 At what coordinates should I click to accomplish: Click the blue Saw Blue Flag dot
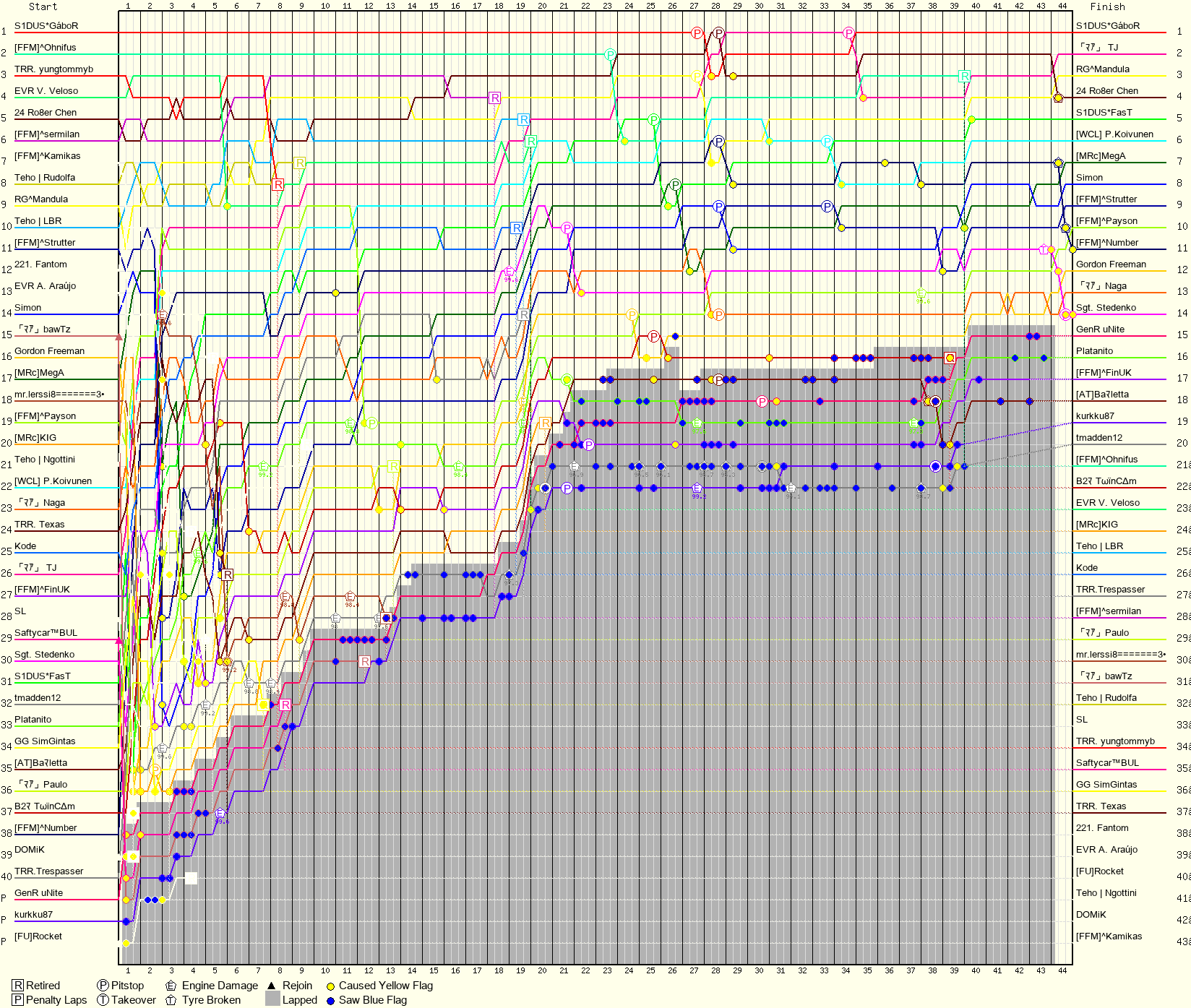click(x=330, y=1001)
